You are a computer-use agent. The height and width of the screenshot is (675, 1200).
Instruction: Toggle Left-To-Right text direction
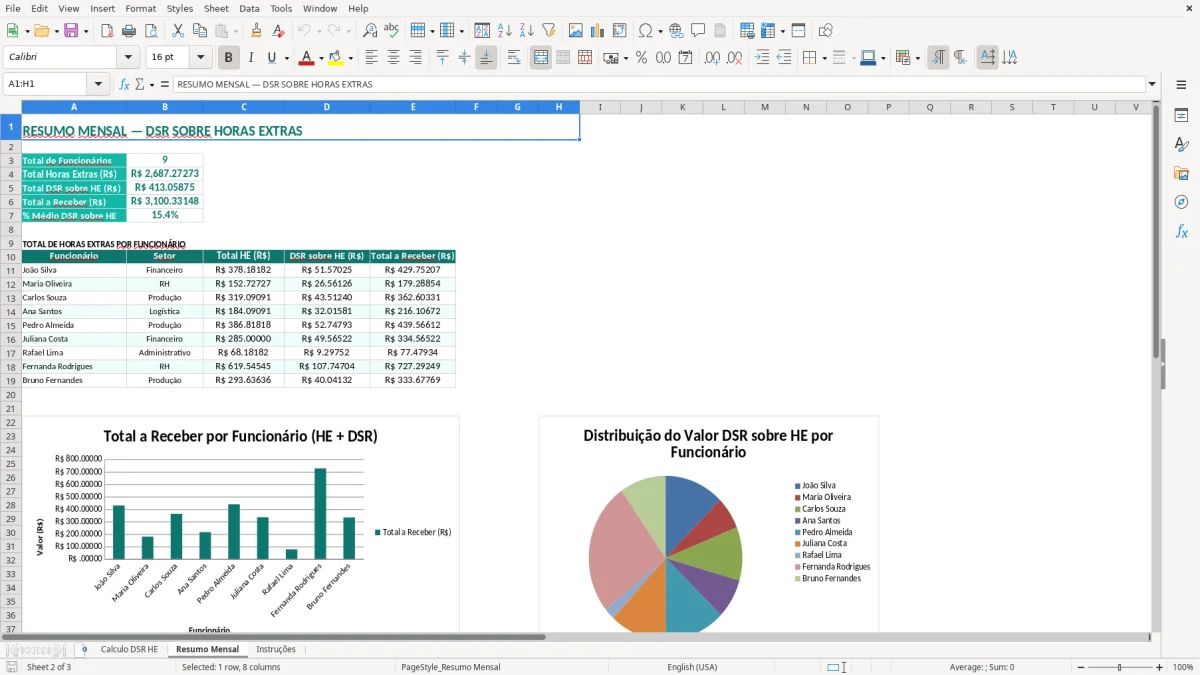[938, 58]
